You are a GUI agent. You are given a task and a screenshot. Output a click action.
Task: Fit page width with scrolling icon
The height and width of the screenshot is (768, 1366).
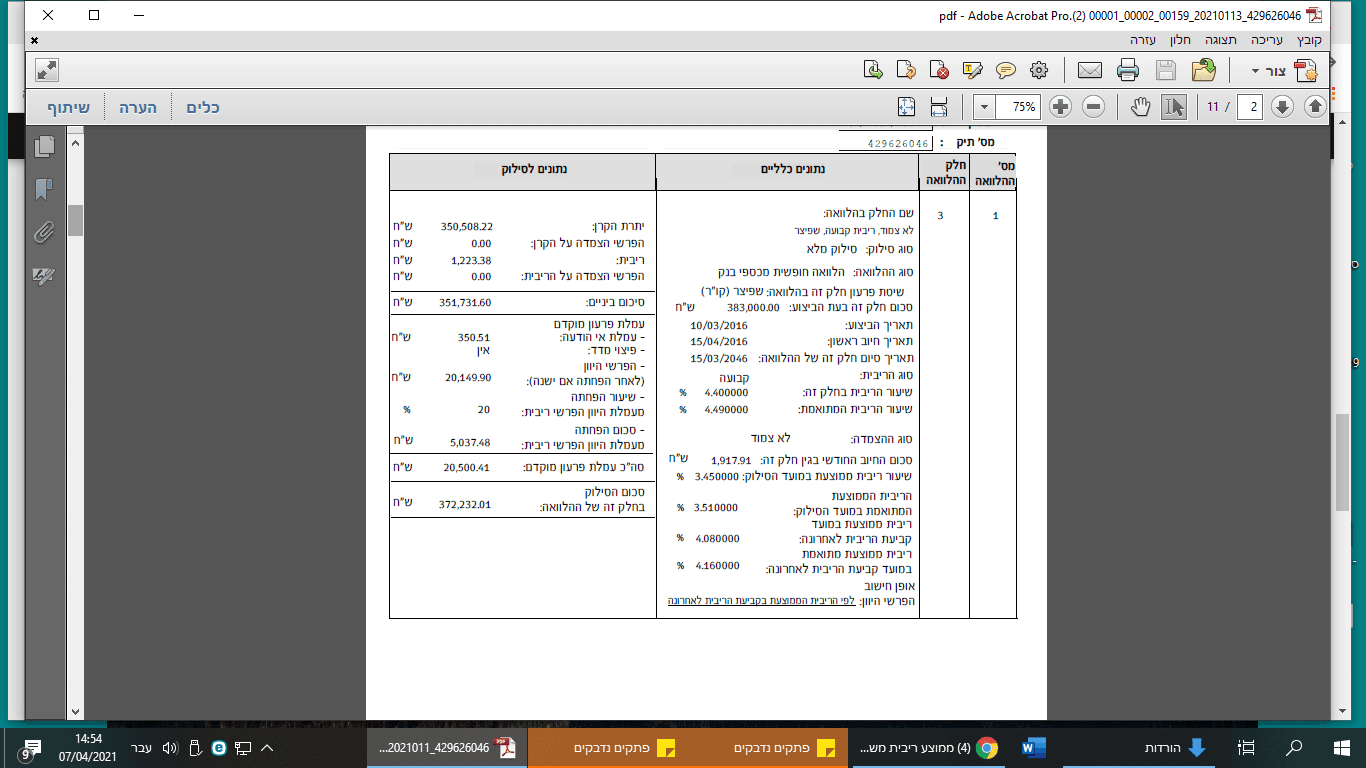[939, 107]
